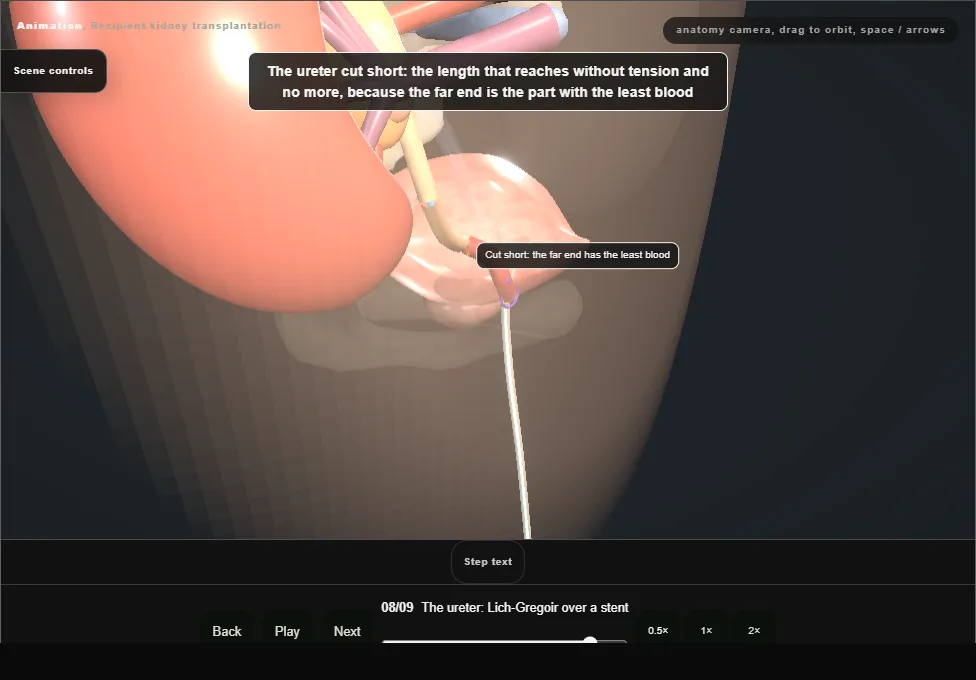Toggle the Step text panel

pos(488,562)
